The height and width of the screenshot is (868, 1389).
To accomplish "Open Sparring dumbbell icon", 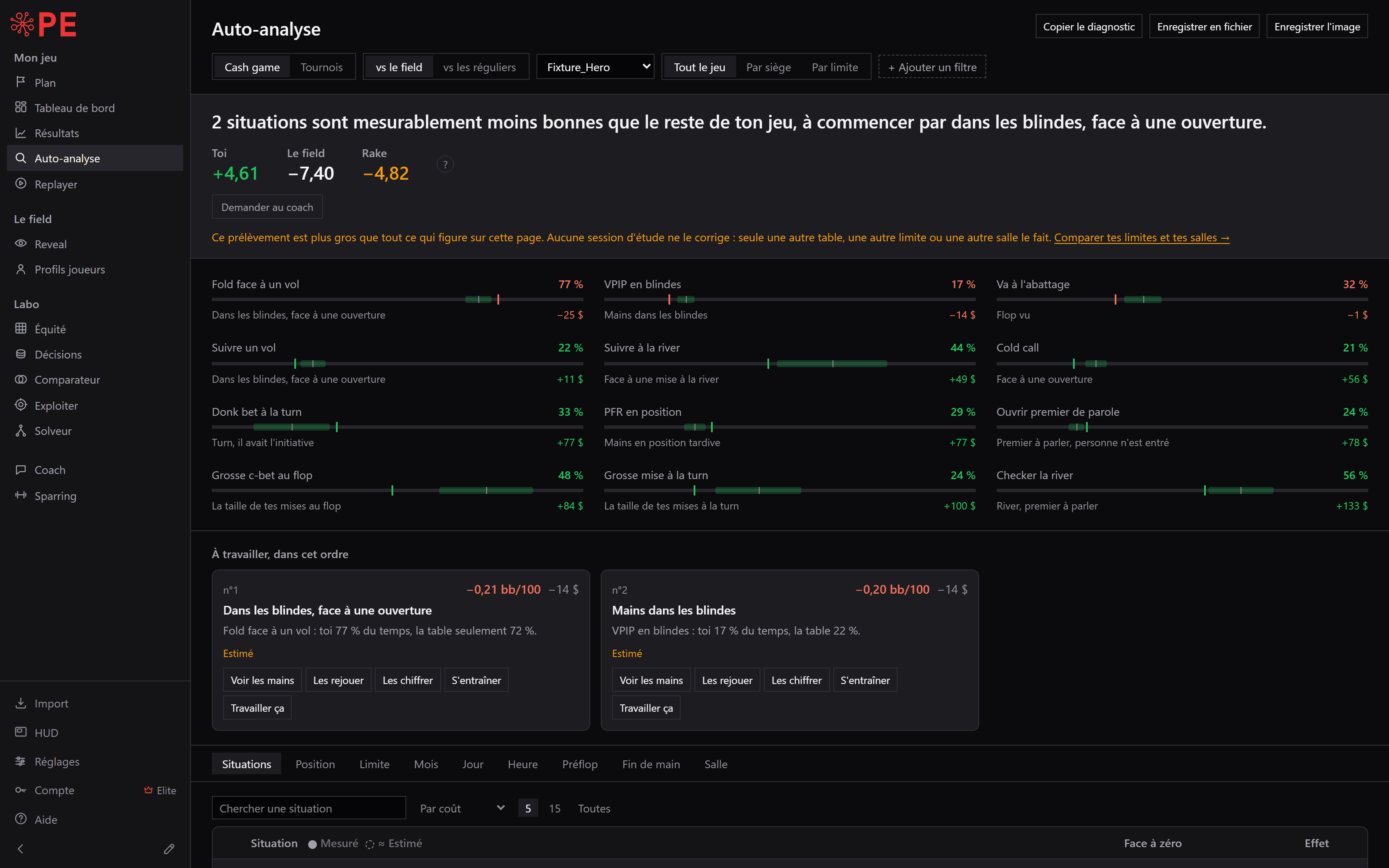I will pyautogui.click(x=21, y=495).
